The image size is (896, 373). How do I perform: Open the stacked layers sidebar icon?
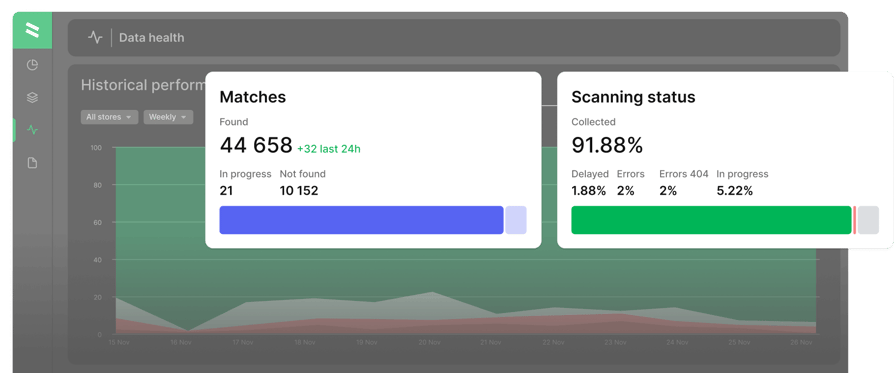click(x=33, y=98)
